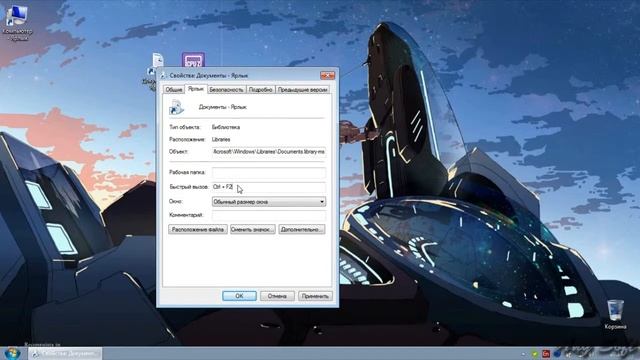Click the red En language tray icon
This screenshot has width=640, height=360.
(546, 353)
